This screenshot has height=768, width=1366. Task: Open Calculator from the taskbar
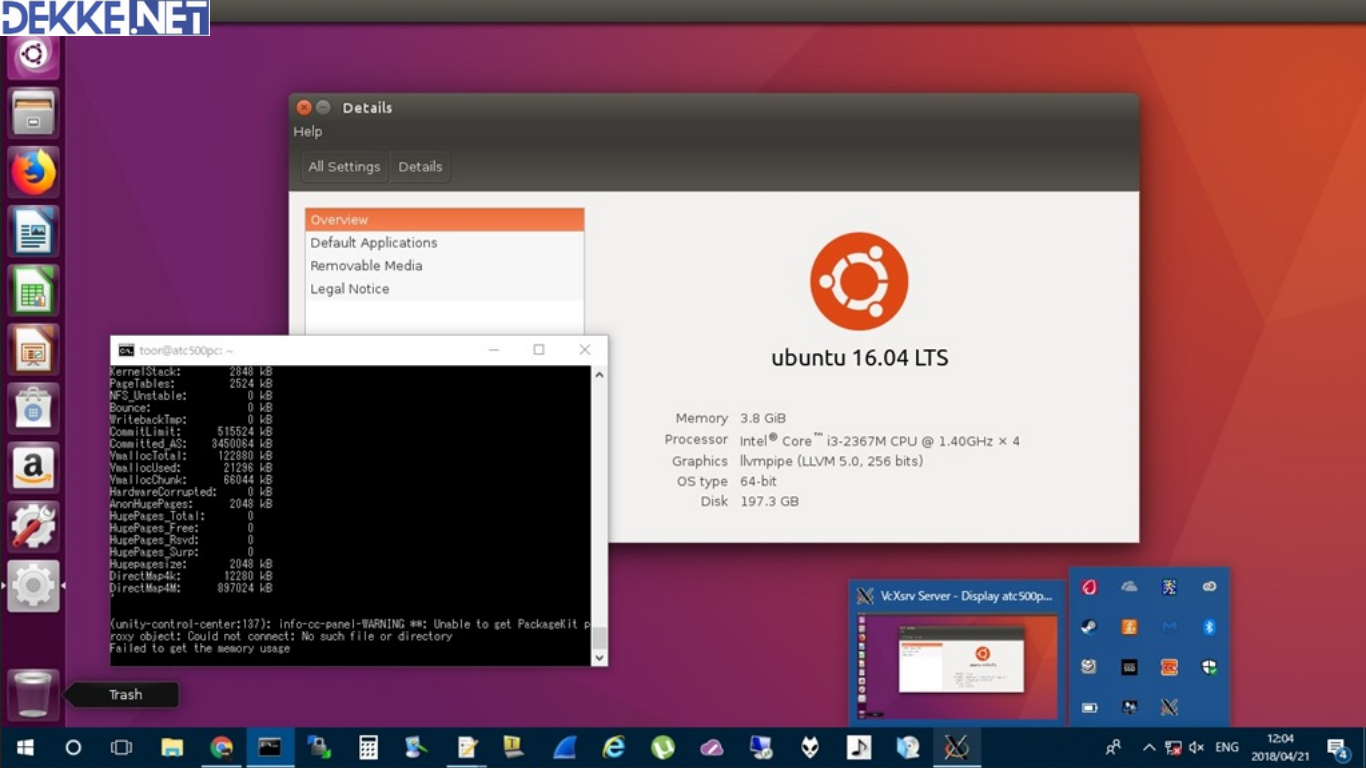tap(369, 748)
